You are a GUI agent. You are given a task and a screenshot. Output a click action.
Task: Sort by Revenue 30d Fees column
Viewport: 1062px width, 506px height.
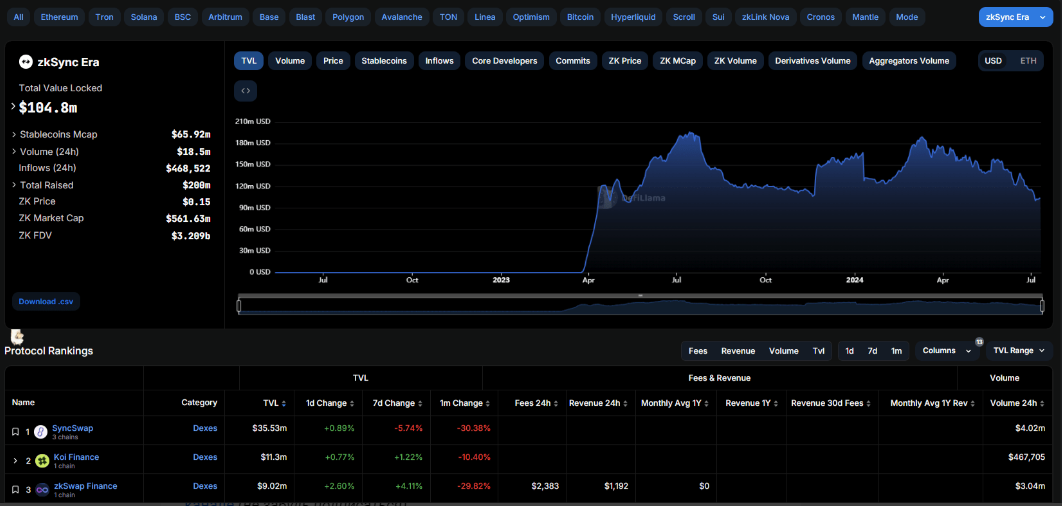pyautogui.click(x=868, y=403)
